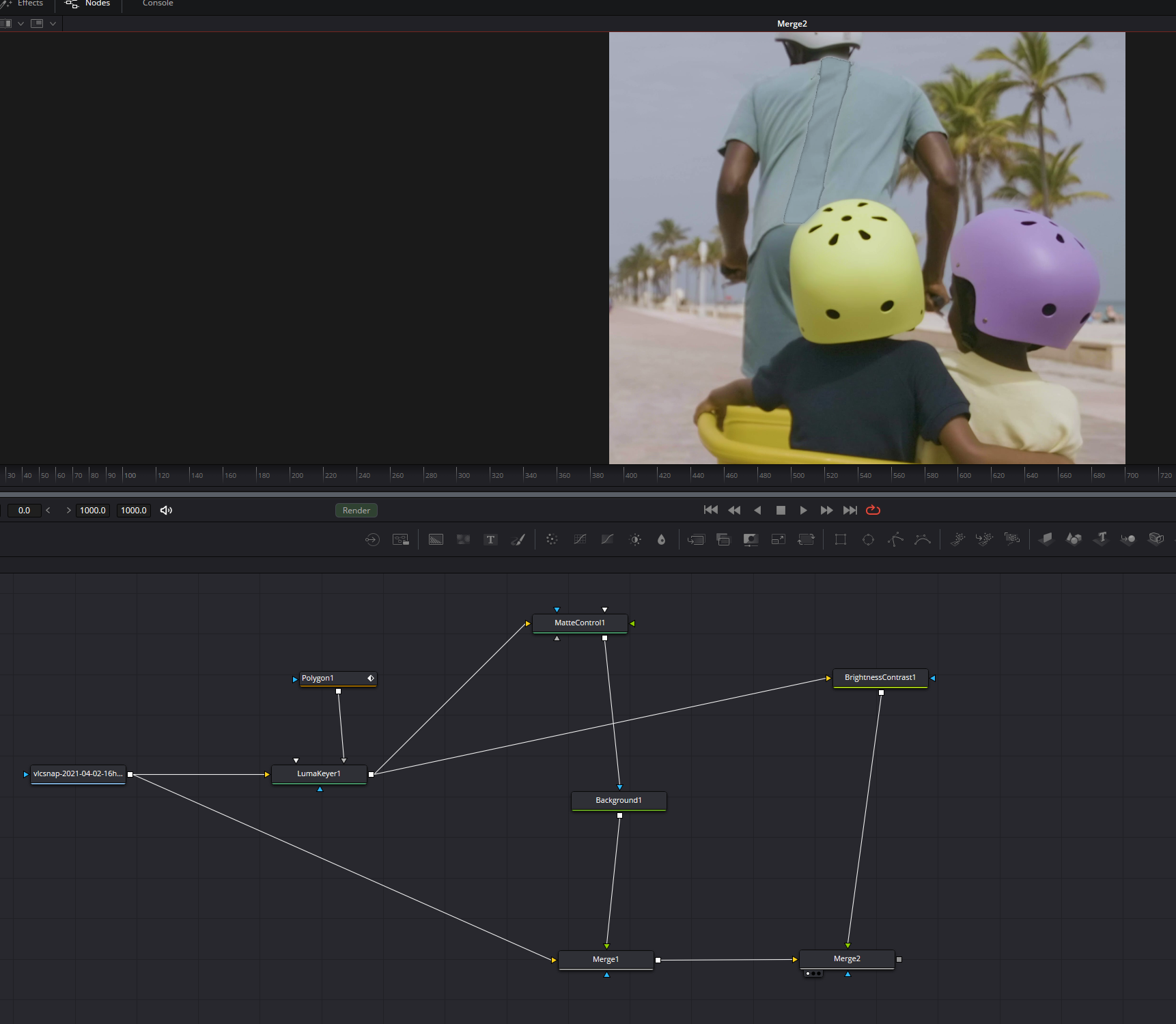Viewport: 1176px width, 1024px height.
Task: Add a Brightness Contrast node from toolbar
Action: point(635,539)
